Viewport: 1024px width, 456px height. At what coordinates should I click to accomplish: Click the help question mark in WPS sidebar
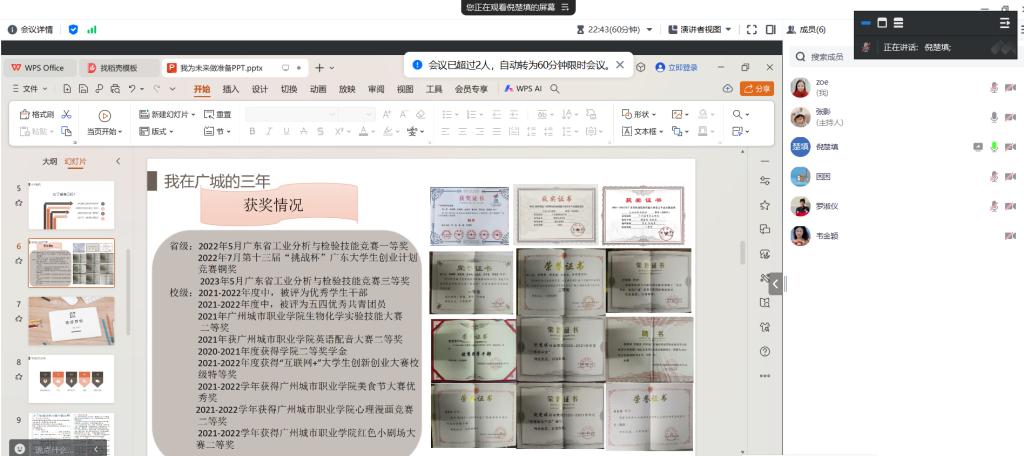tap(765, 351)
